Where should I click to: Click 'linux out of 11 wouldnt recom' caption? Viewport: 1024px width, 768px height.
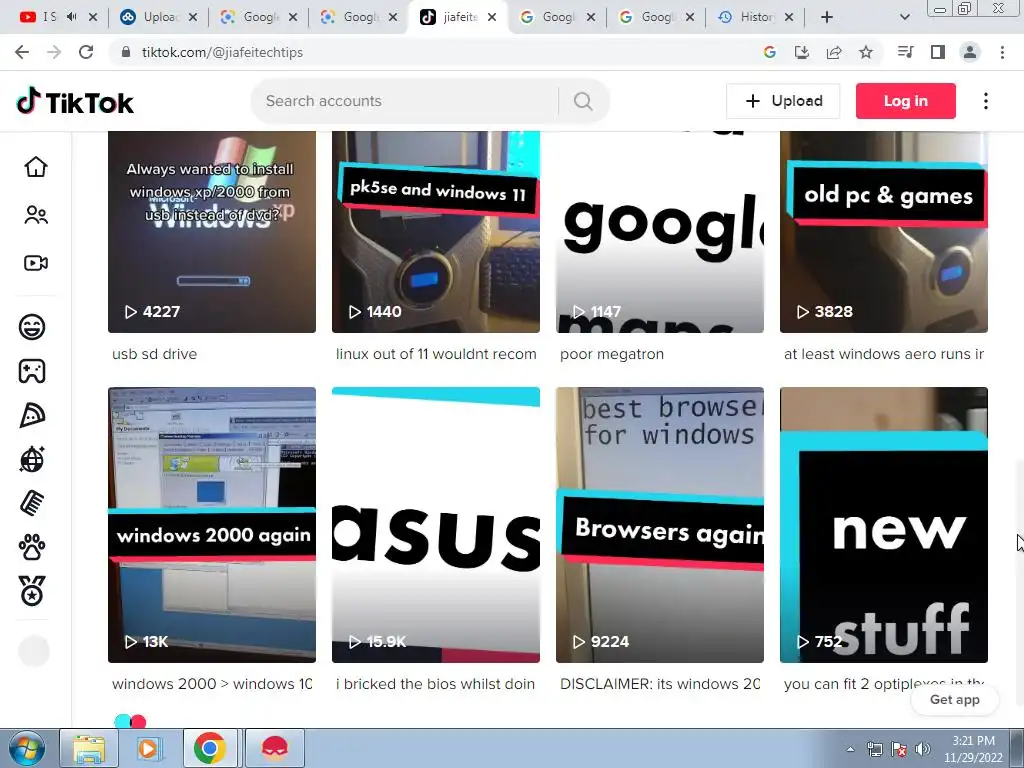click(x=436, y=354)
